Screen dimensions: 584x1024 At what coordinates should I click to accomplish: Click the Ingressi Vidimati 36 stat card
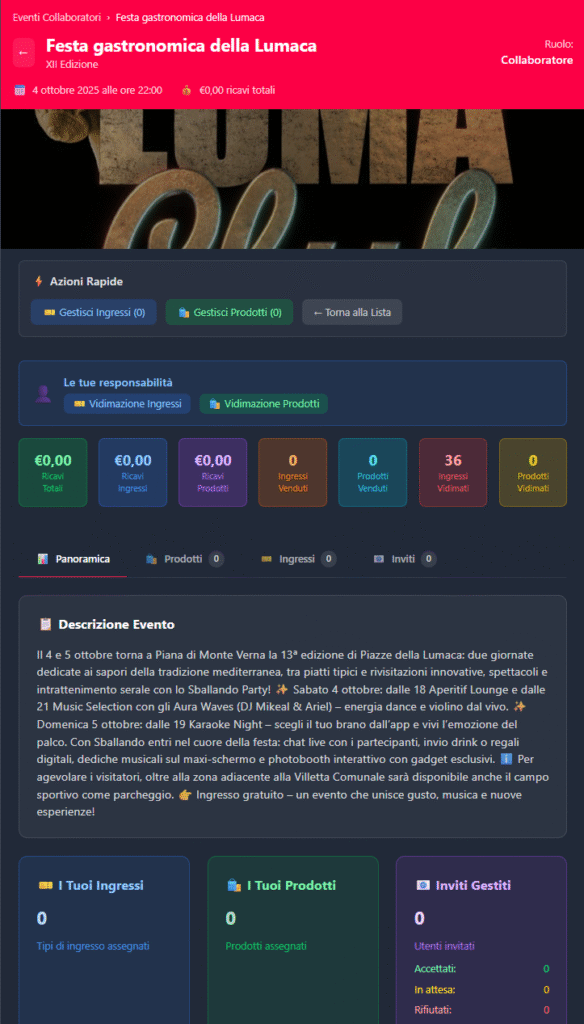click(453, 472)
